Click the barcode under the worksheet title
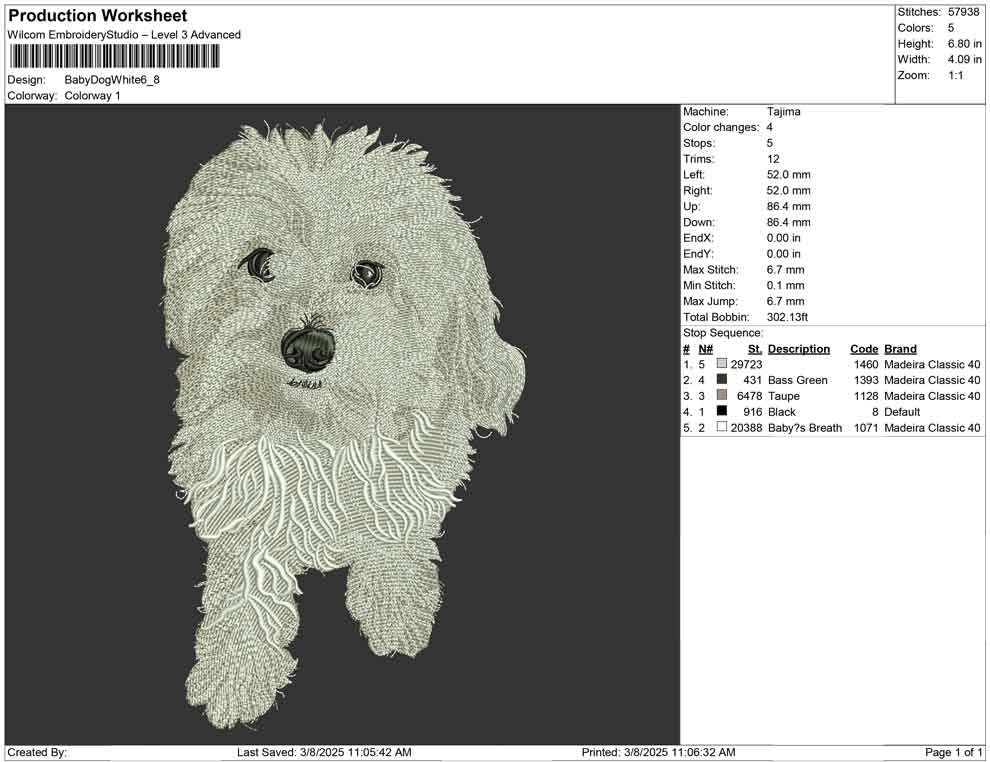 113,57
